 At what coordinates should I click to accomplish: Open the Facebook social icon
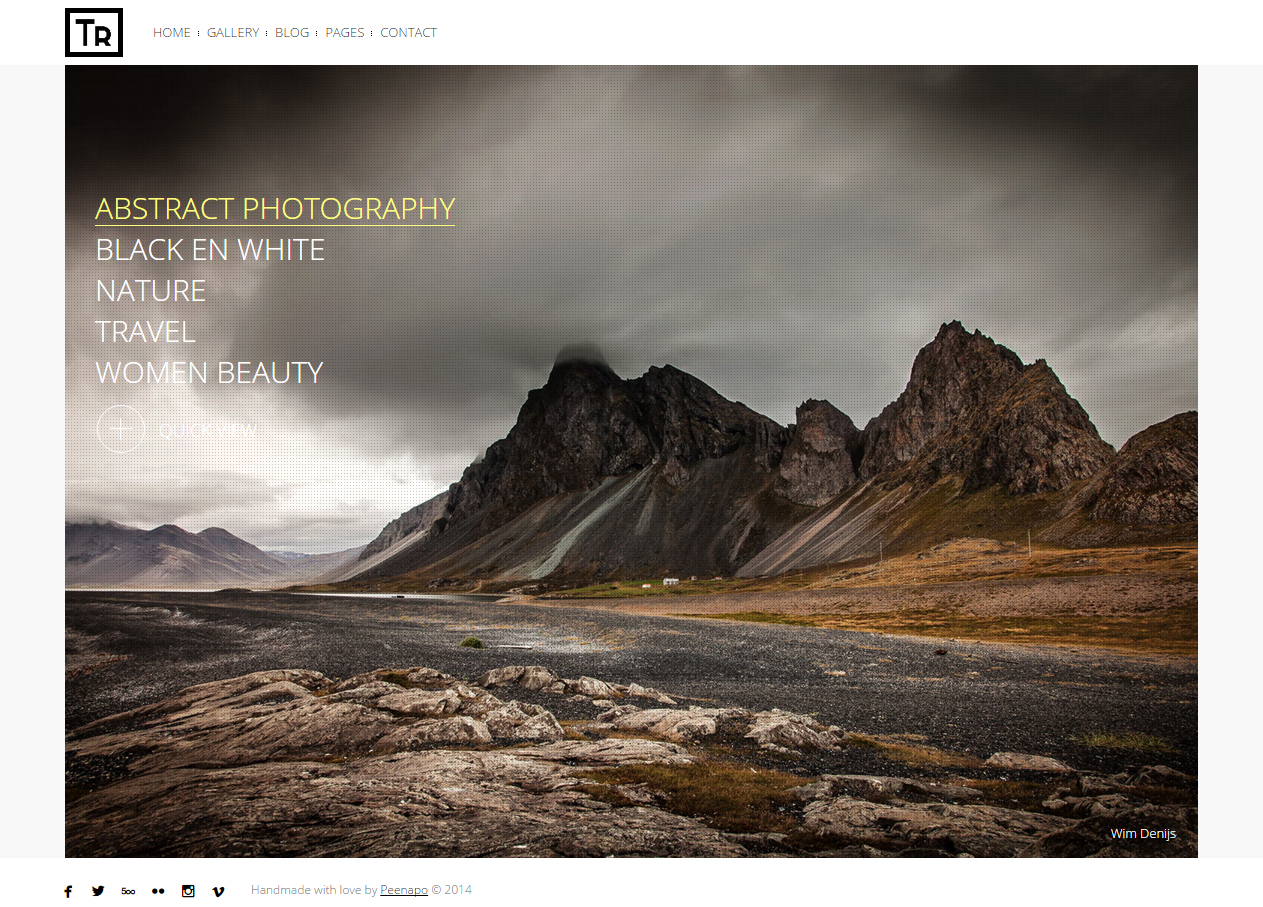pos(68,891)
